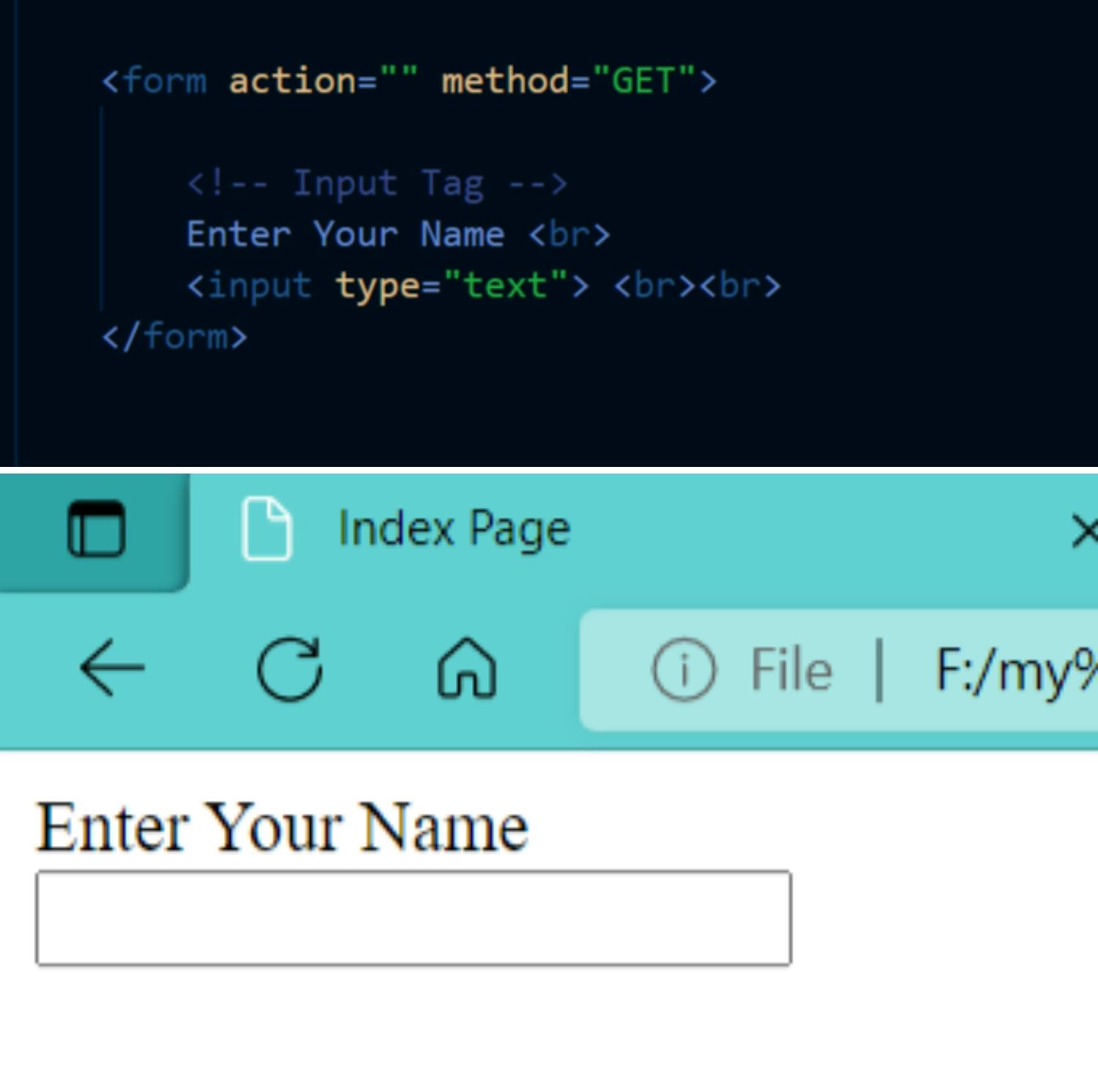1098x1092 pixels.
Task: Click the back arrow button
Action: [112, 667]
